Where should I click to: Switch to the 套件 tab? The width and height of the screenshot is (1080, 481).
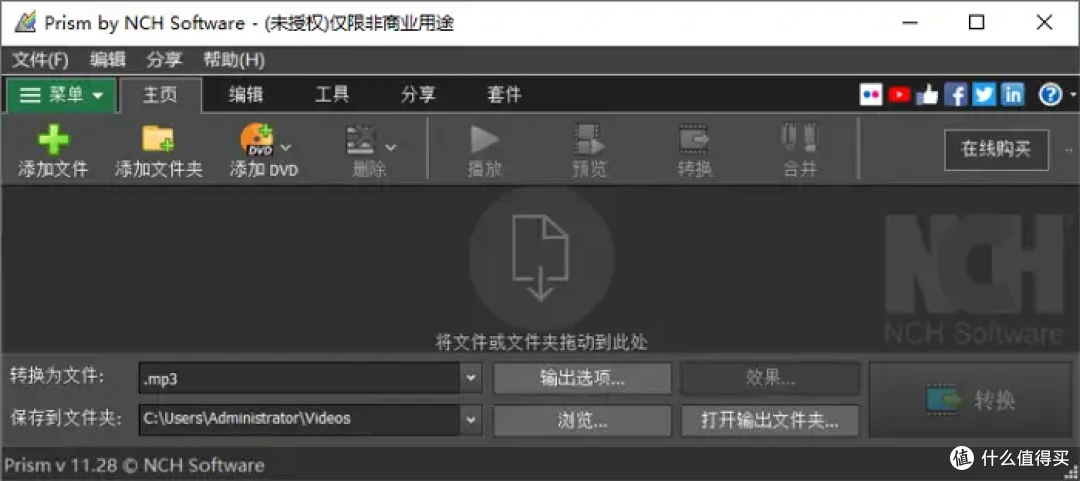[x=504, y=94]
